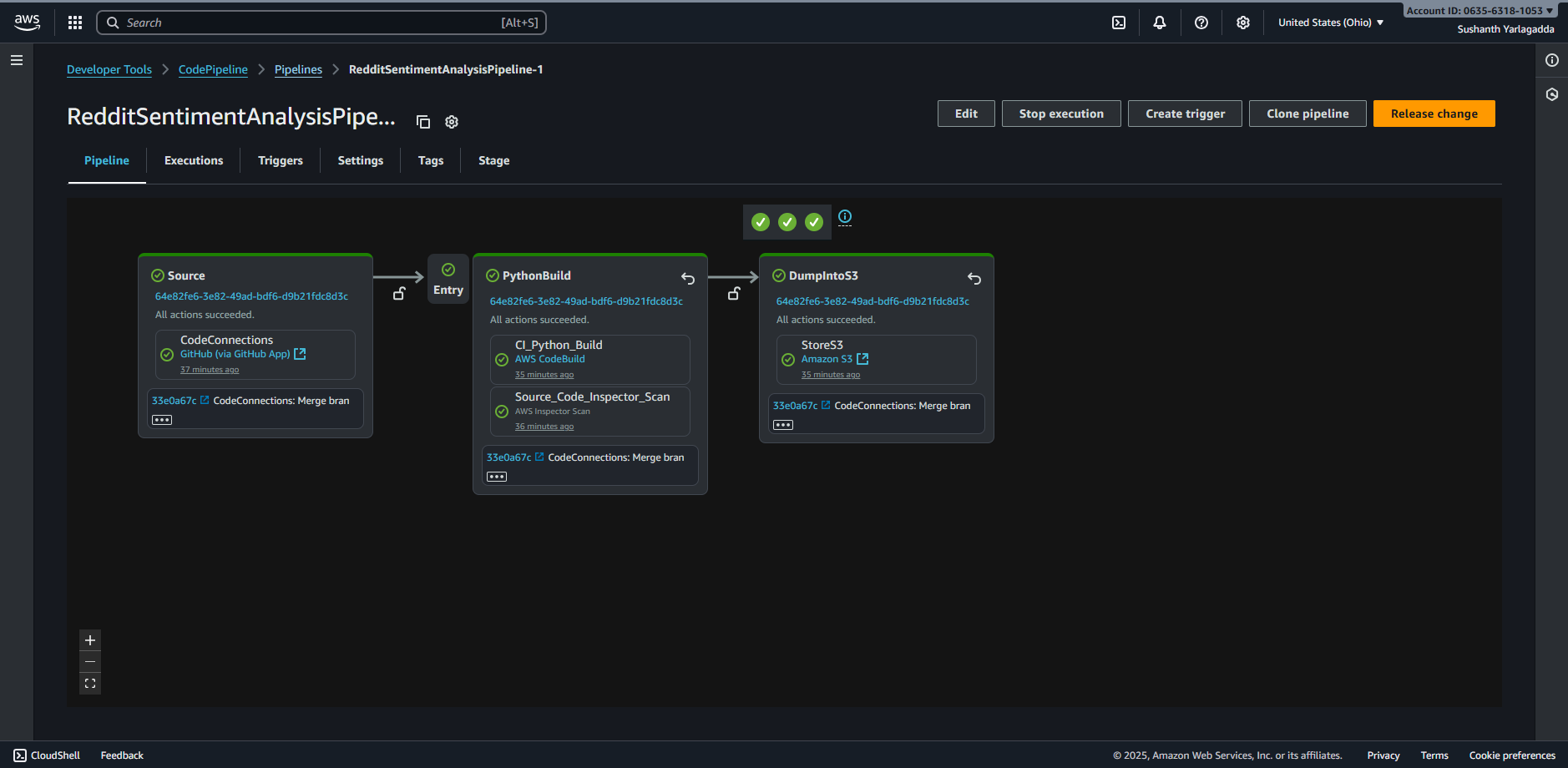Open PythonBuild execution ID link

coord(586,301)
